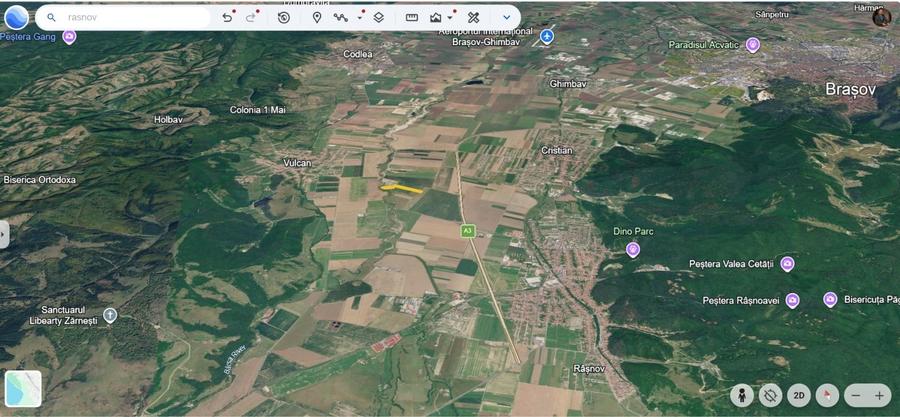The image size is (900, 417).
Task: Open the Peștera Valea Cetății marker
Action: (x=787, y=264)
